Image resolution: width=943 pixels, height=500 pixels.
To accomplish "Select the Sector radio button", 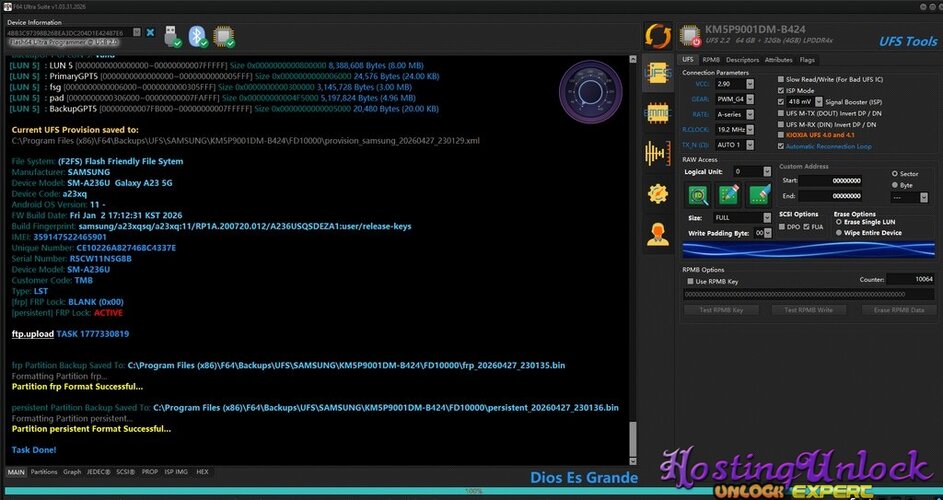I will (x=895, y=173).
